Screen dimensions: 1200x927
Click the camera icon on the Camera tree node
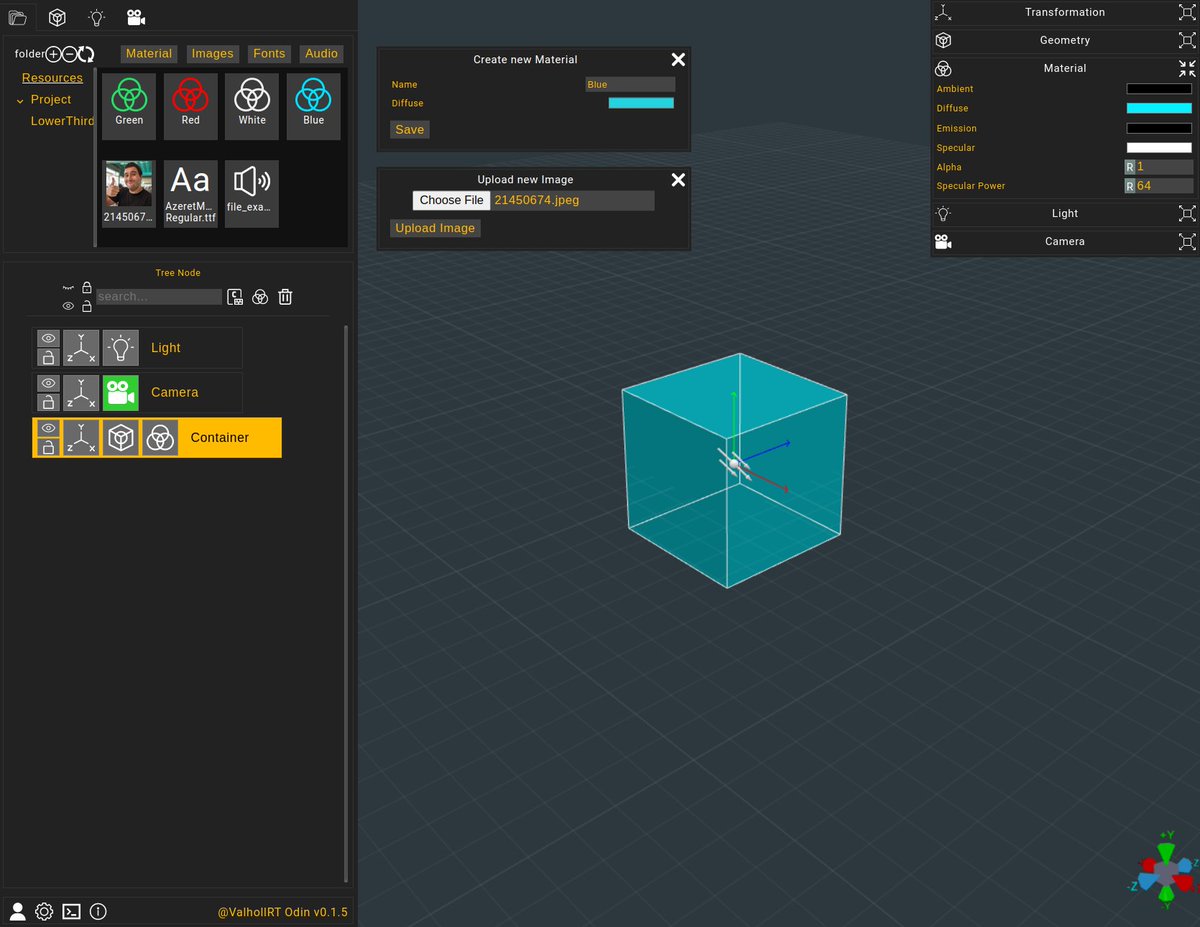coord(120,392)
